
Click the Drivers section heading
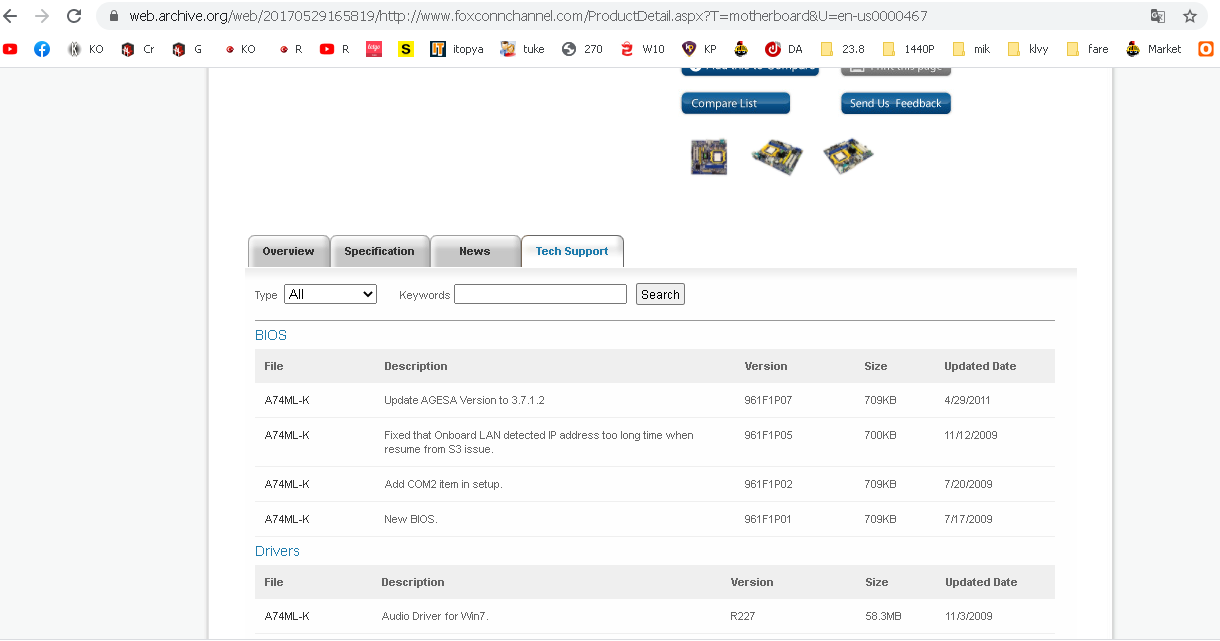tap(277, 551)
